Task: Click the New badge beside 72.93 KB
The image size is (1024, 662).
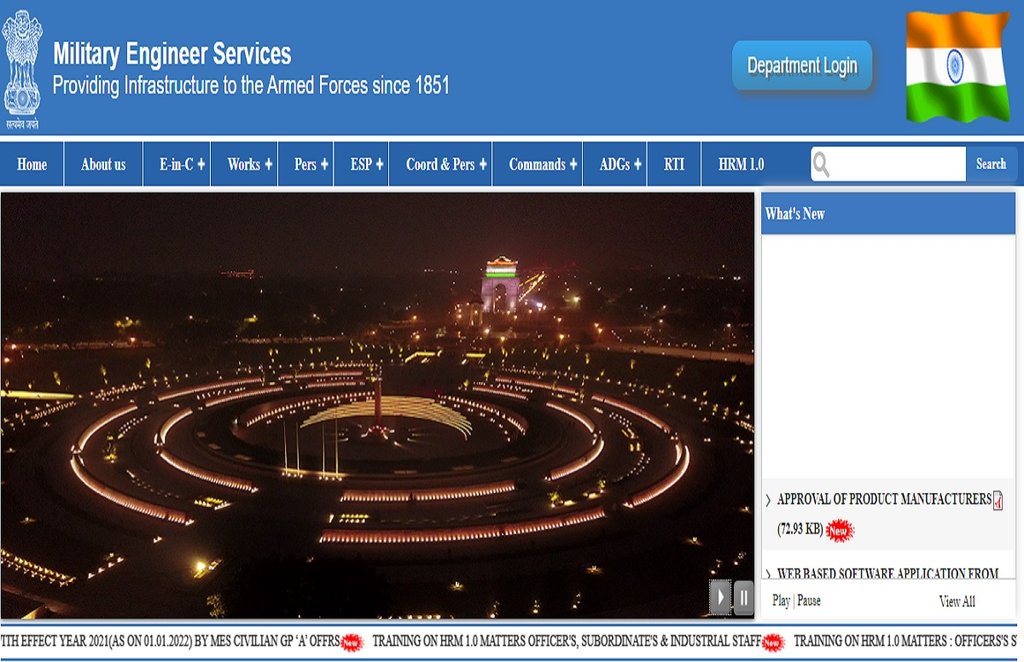Action: coord(840,530)
